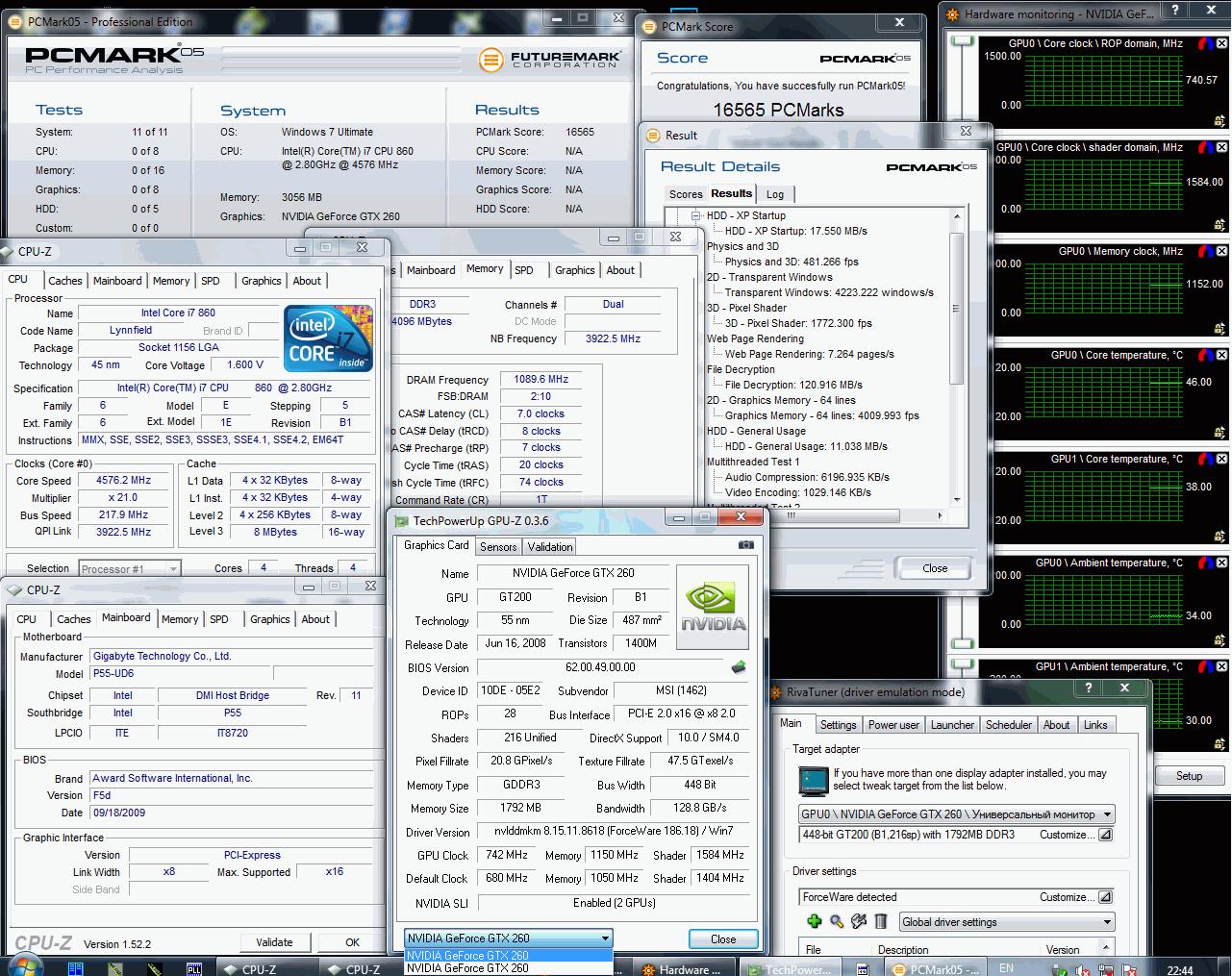This screenshot has width=1232, height=976.
Task: Click the Intel Core i7 logo in CPU-Z
Action: tap(329, 338)
